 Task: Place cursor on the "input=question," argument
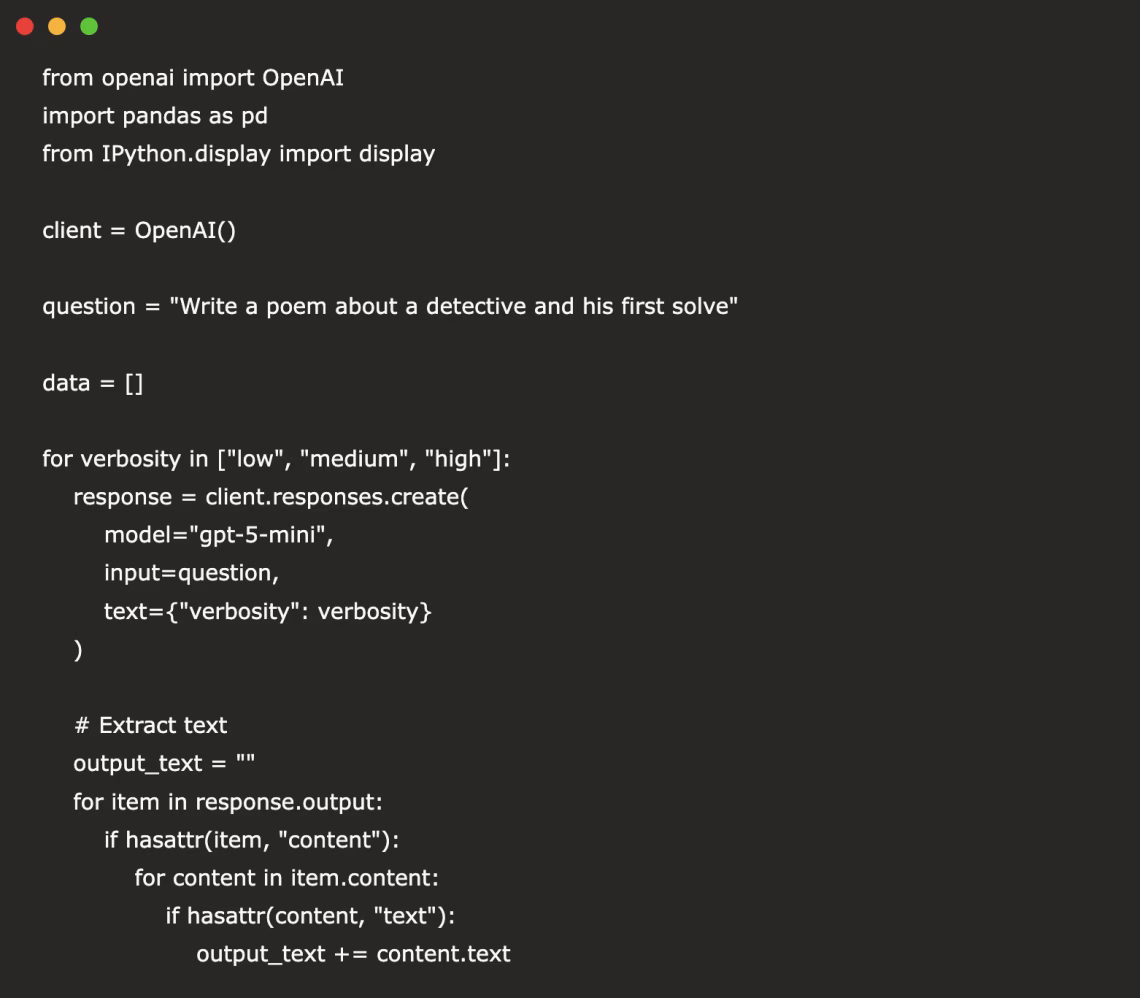(191, 573)
